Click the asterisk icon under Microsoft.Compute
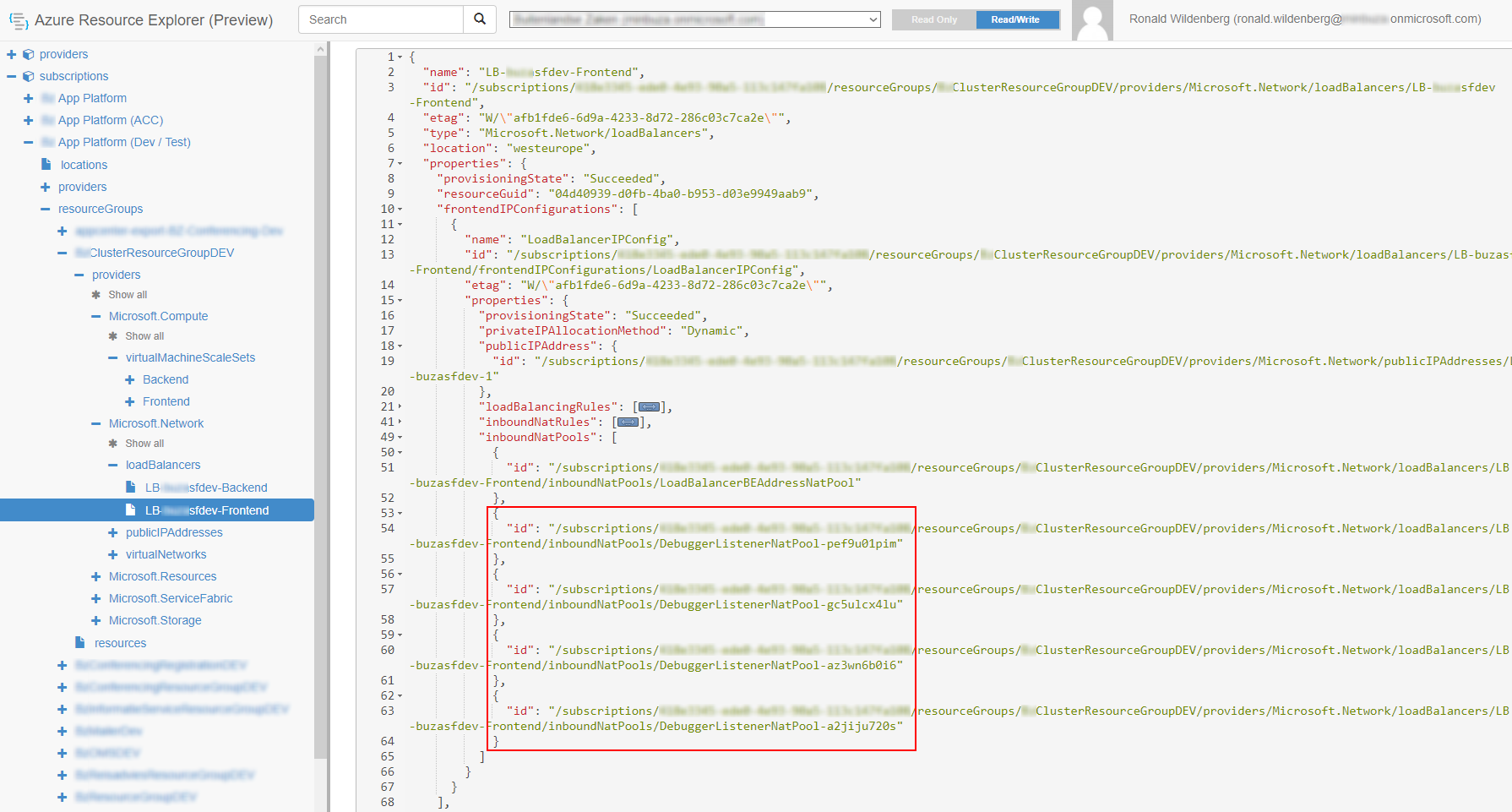 113,336
